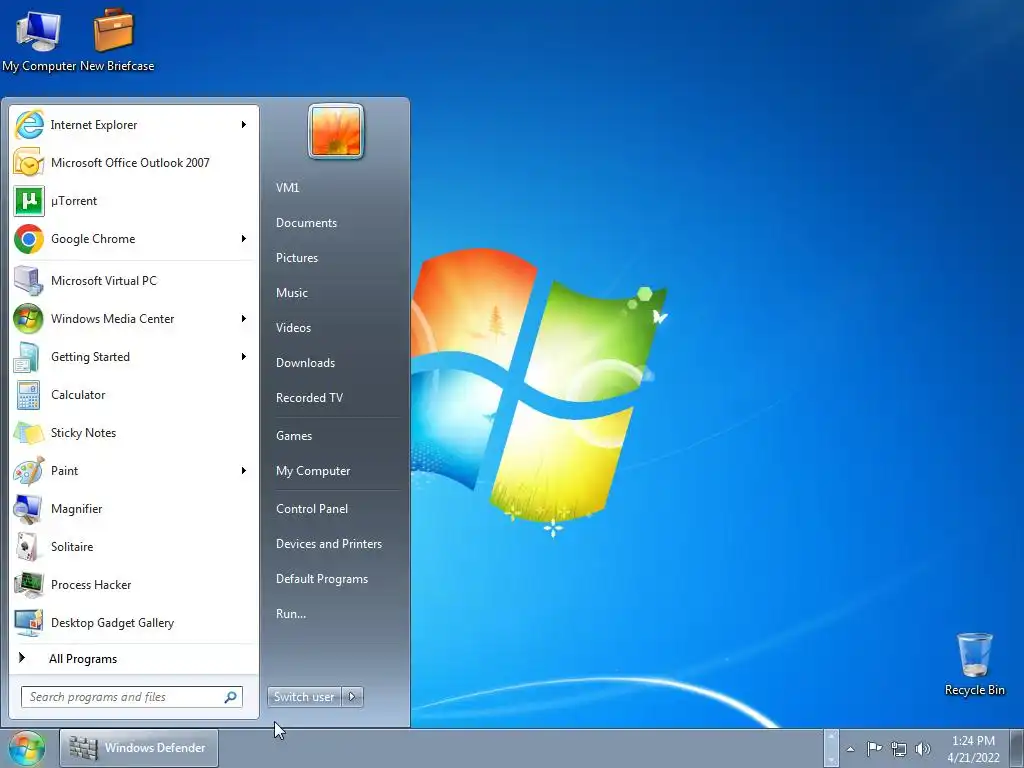Open Internet Explorer from Start menu icon
The width and height of the screenshot is (1024, 768).
(29, 125)
